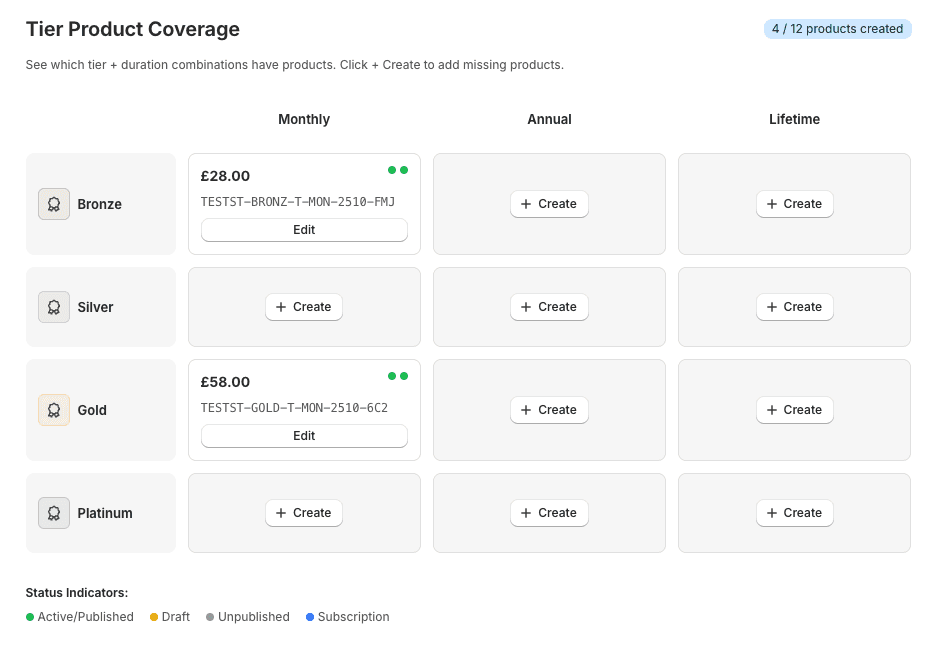Click the Gold tier label

[x=92, y=410]
